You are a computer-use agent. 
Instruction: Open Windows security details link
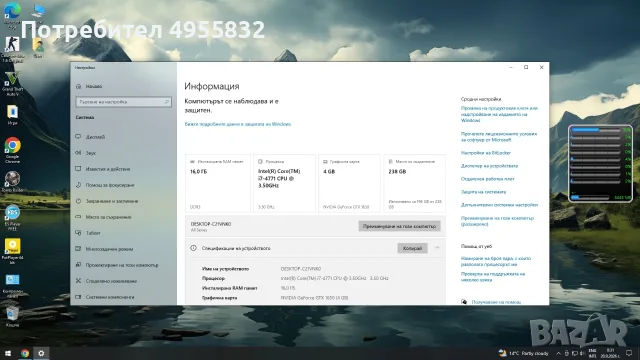238,124
